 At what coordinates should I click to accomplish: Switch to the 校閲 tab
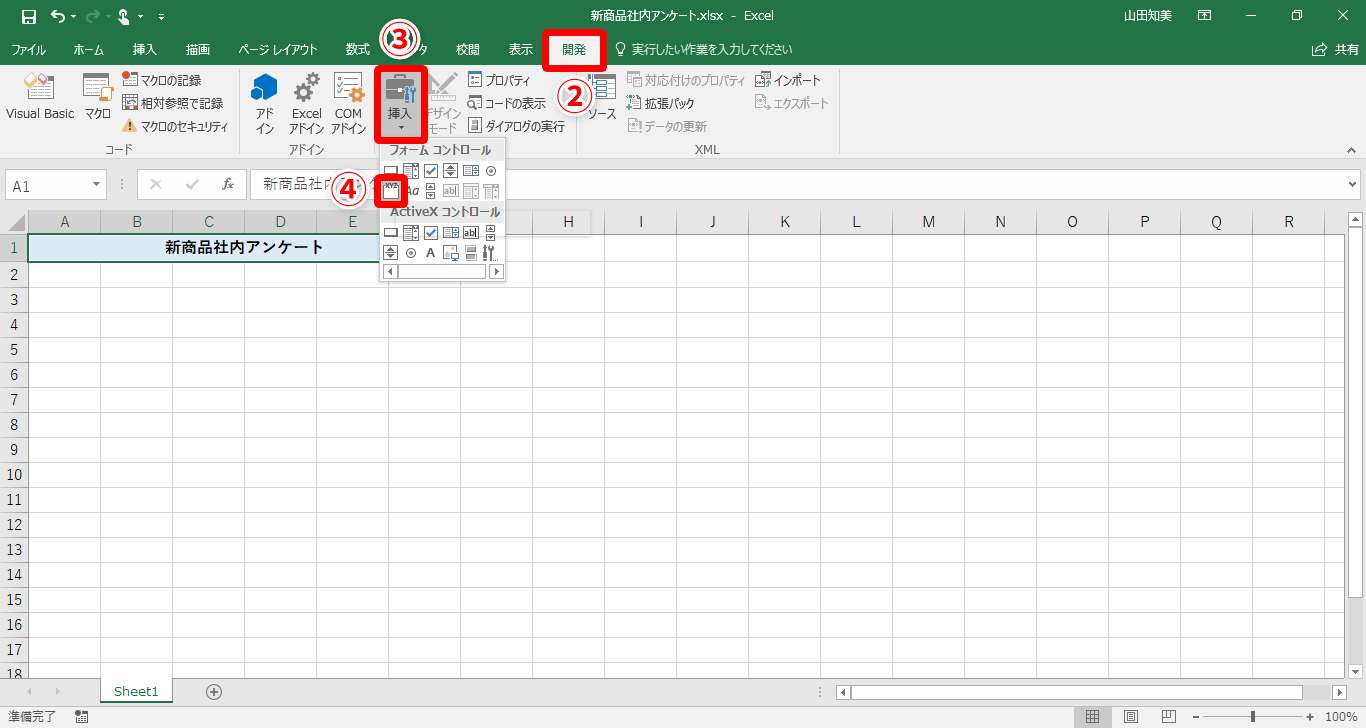468,50
